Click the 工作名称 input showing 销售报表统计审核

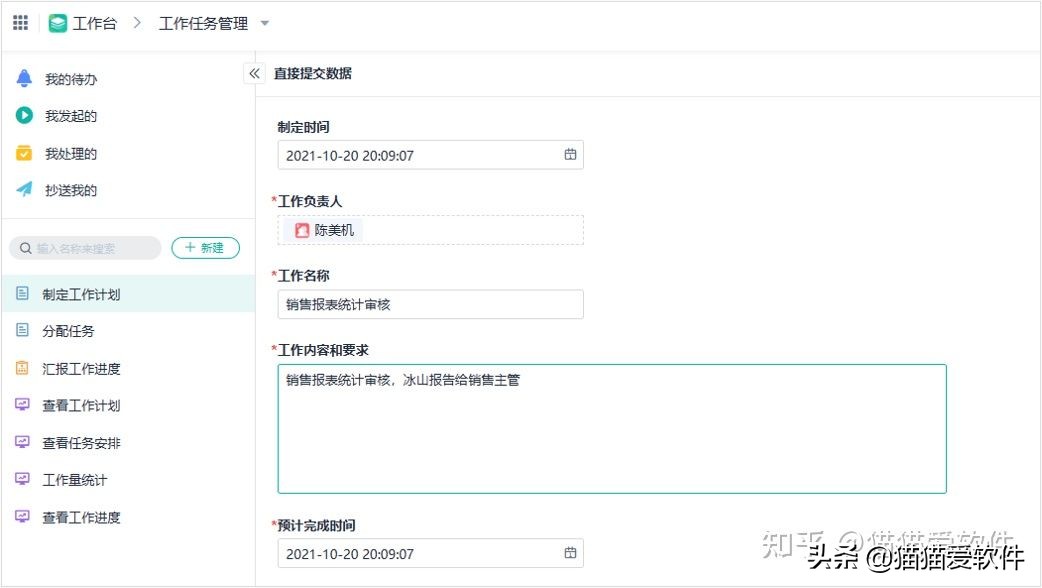(430, 304)
